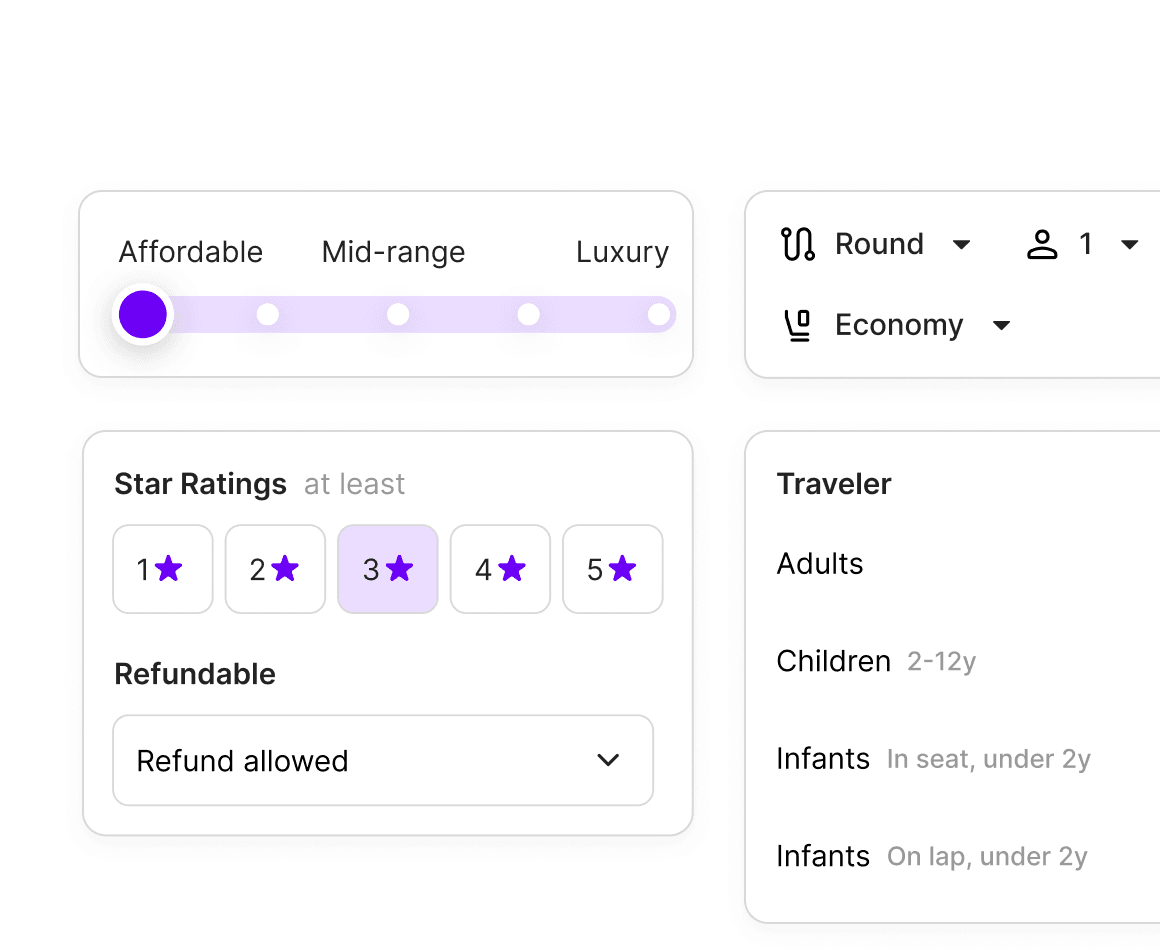Select the Luxury price label

pyautogui.click(x=622, y=252)
